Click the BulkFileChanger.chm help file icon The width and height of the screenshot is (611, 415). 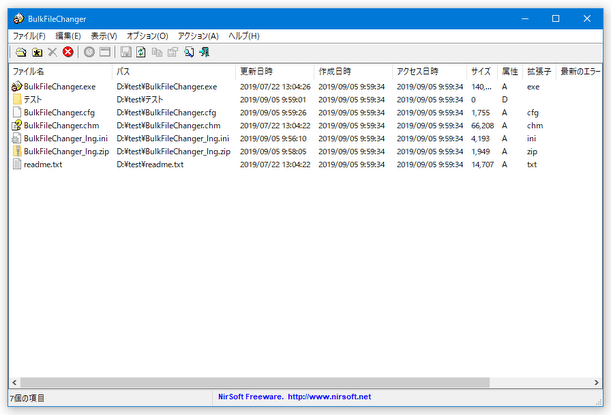coord(17,125)
